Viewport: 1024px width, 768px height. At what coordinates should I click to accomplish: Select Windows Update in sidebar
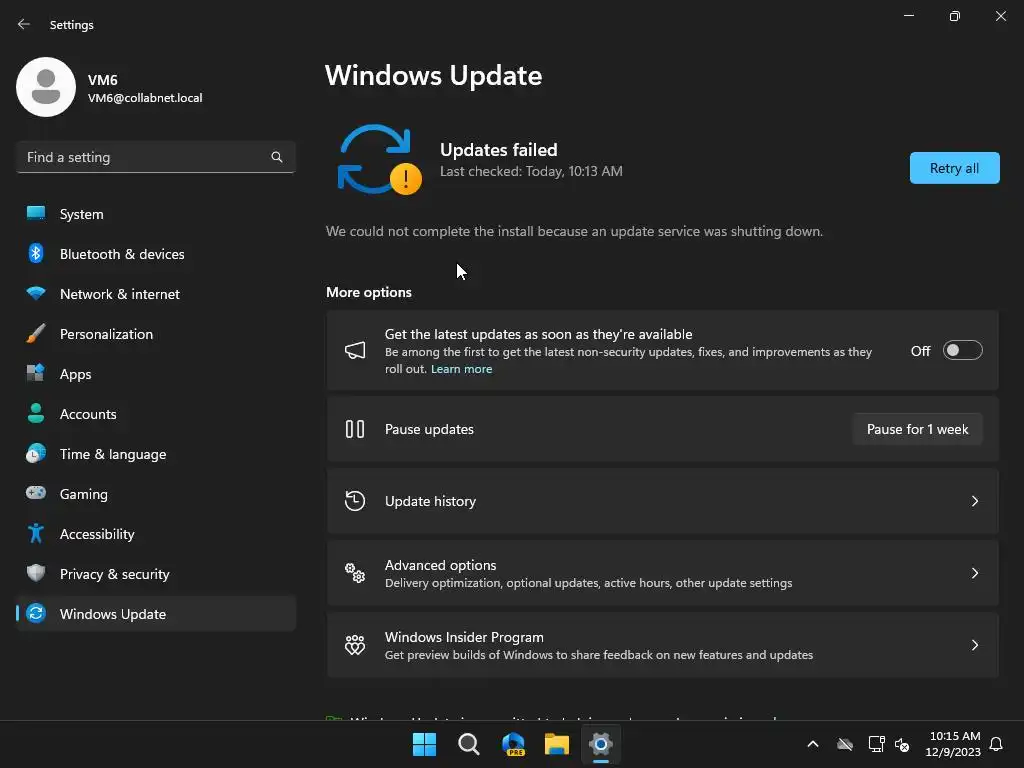[156, 613]
